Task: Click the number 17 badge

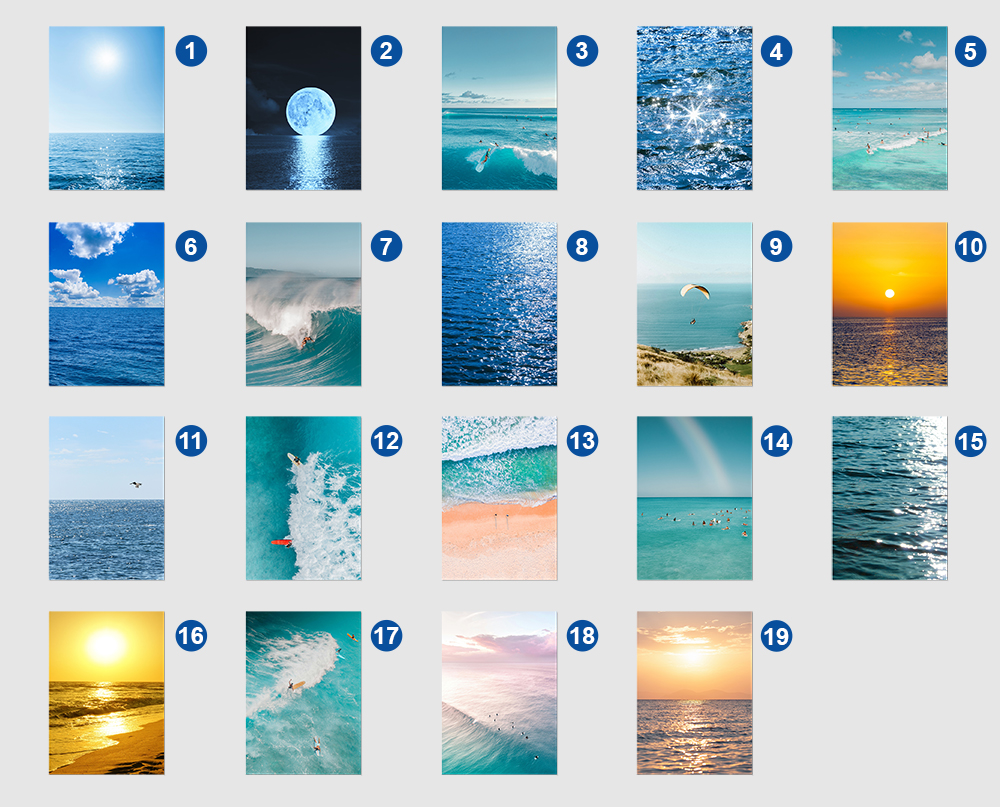Action: (x=386, y=636)
